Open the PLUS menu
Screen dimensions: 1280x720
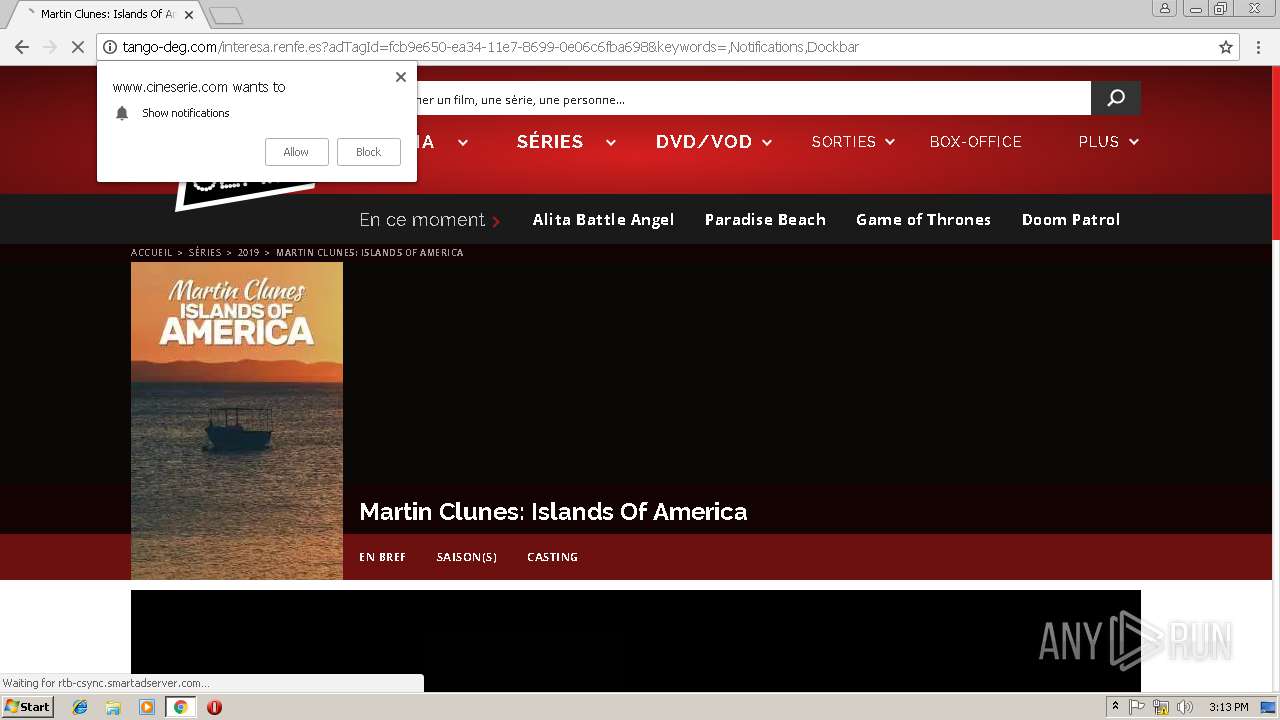(x=1098, y=142)
